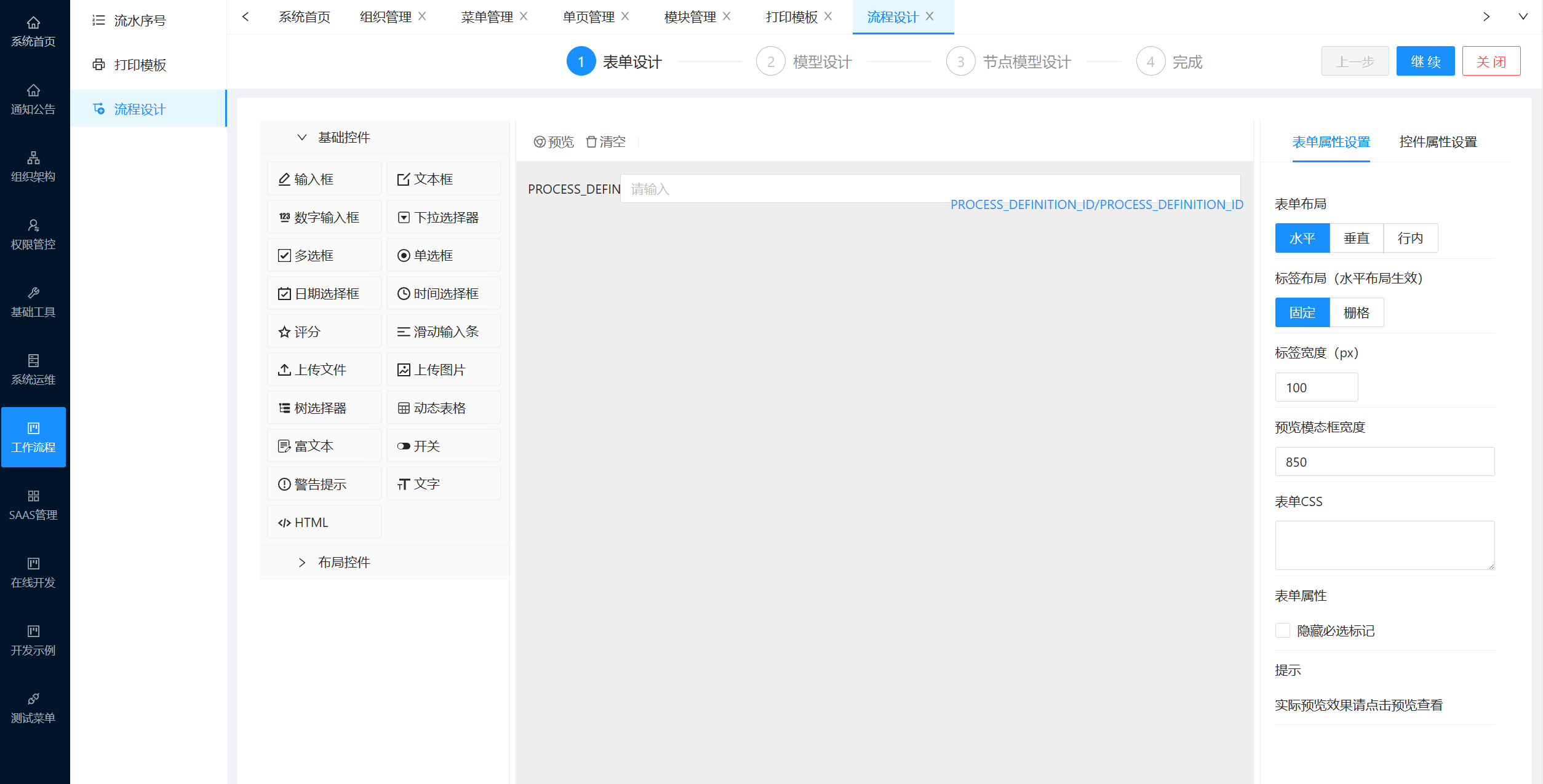Image resolution: width=1543 pixels, height=784 pixels.
Task: Open the tab list dropdown arrow
Action: (1523, 17)
